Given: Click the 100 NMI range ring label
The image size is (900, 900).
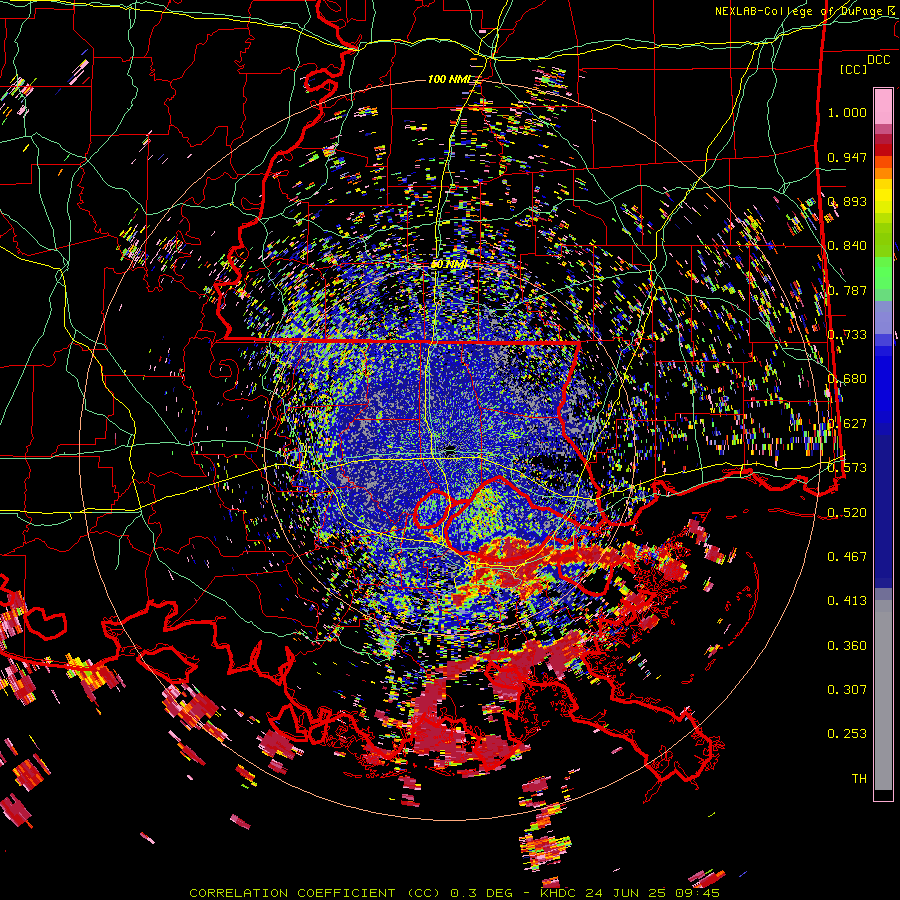Looking at the screenshot, I should click(449, 79).
